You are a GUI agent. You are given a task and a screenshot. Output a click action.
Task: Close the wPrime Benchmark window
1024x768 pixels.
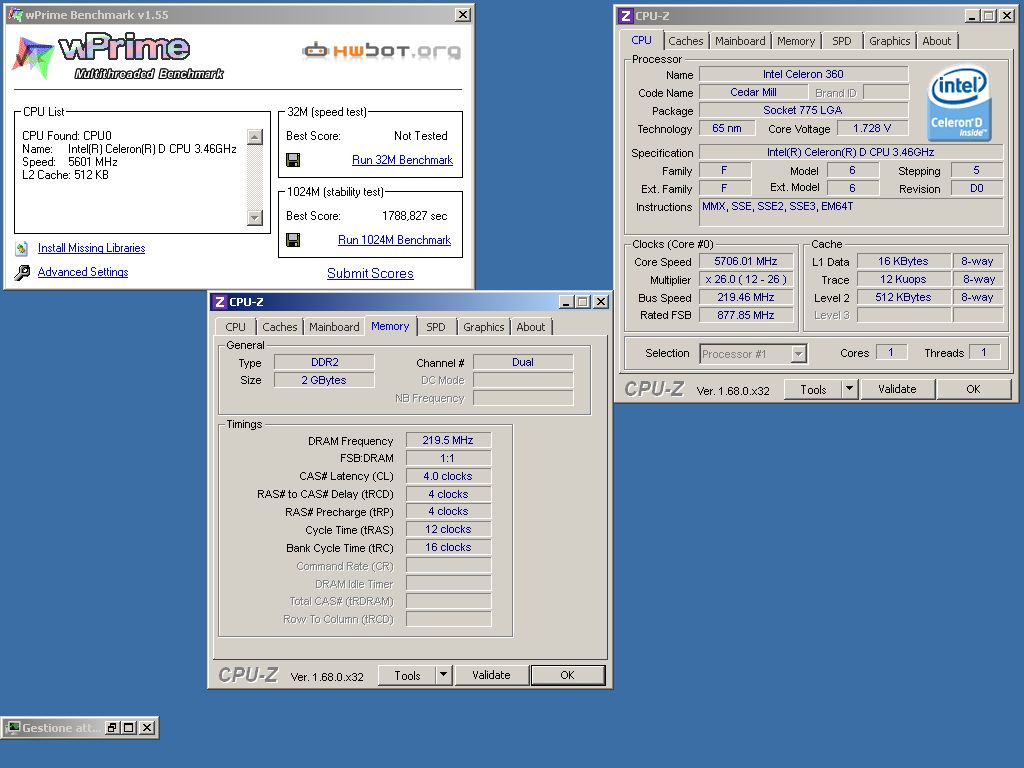(462, 14)
